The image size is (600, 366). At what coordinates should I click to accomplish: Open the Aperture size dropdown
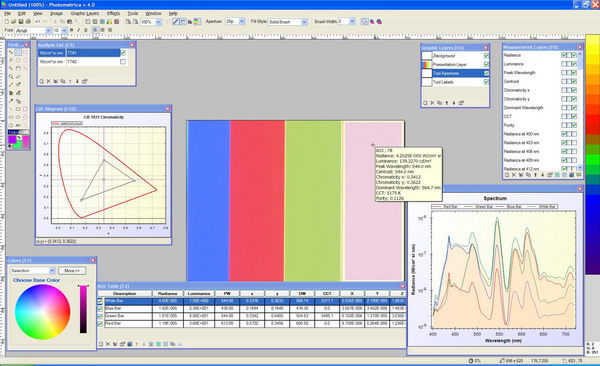242,21
